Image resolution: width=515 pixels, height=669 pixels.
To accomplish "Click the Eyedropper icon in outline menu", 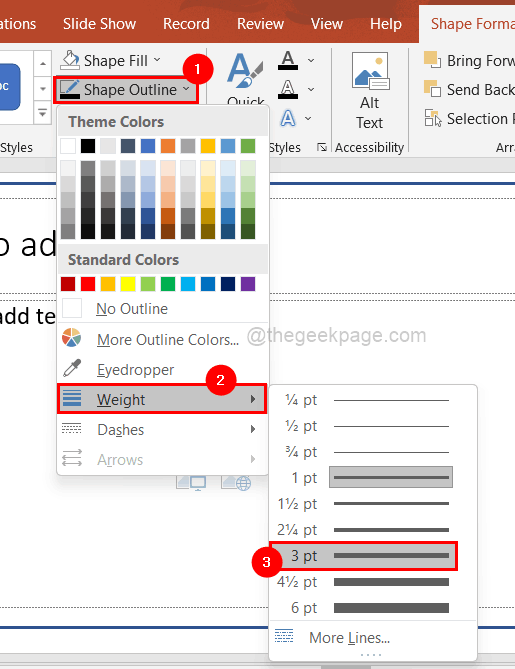I will [72, 368].
